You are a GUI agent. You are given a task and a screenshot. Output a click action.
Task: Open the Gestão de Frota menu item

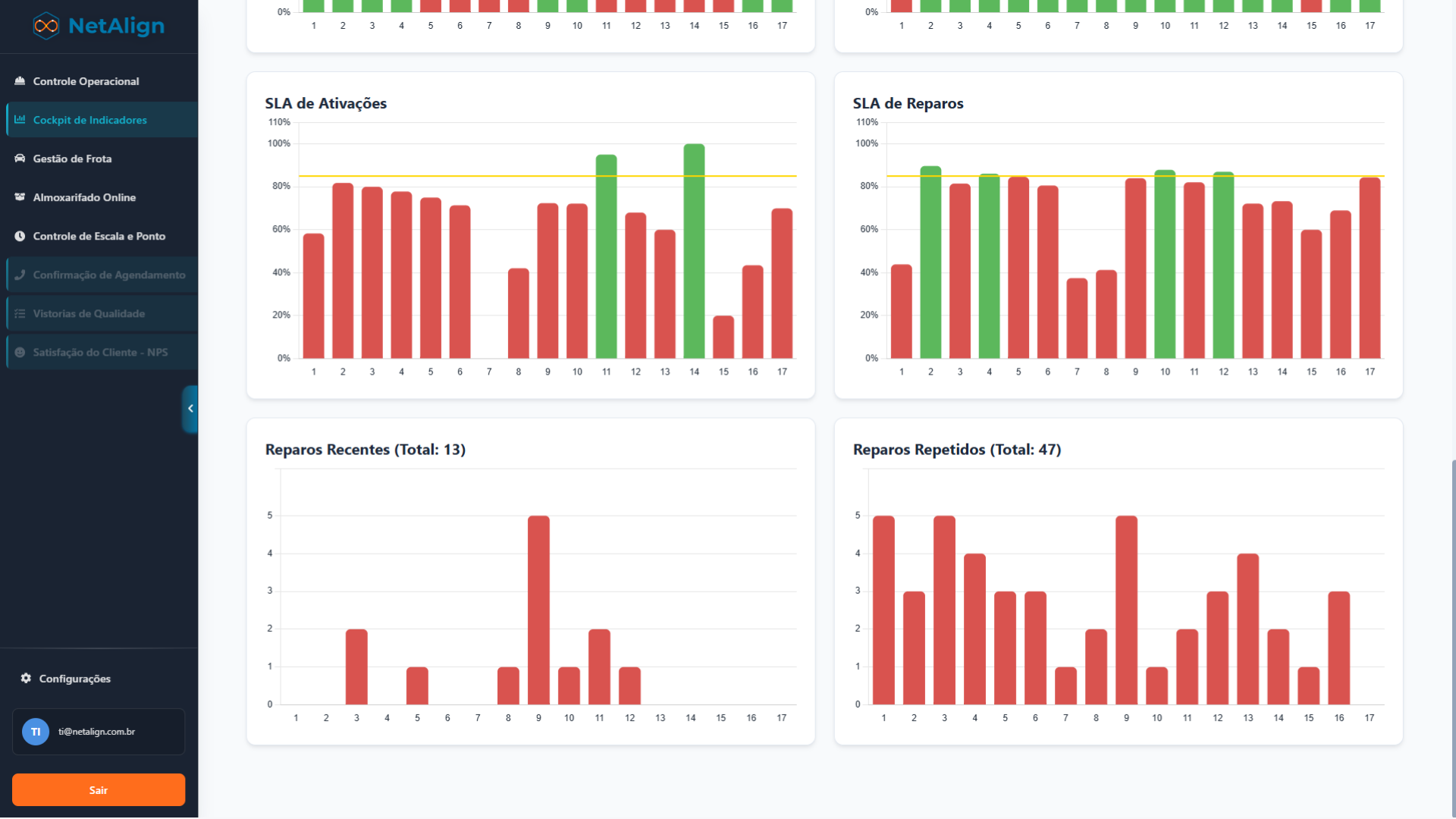pos(72,158)
